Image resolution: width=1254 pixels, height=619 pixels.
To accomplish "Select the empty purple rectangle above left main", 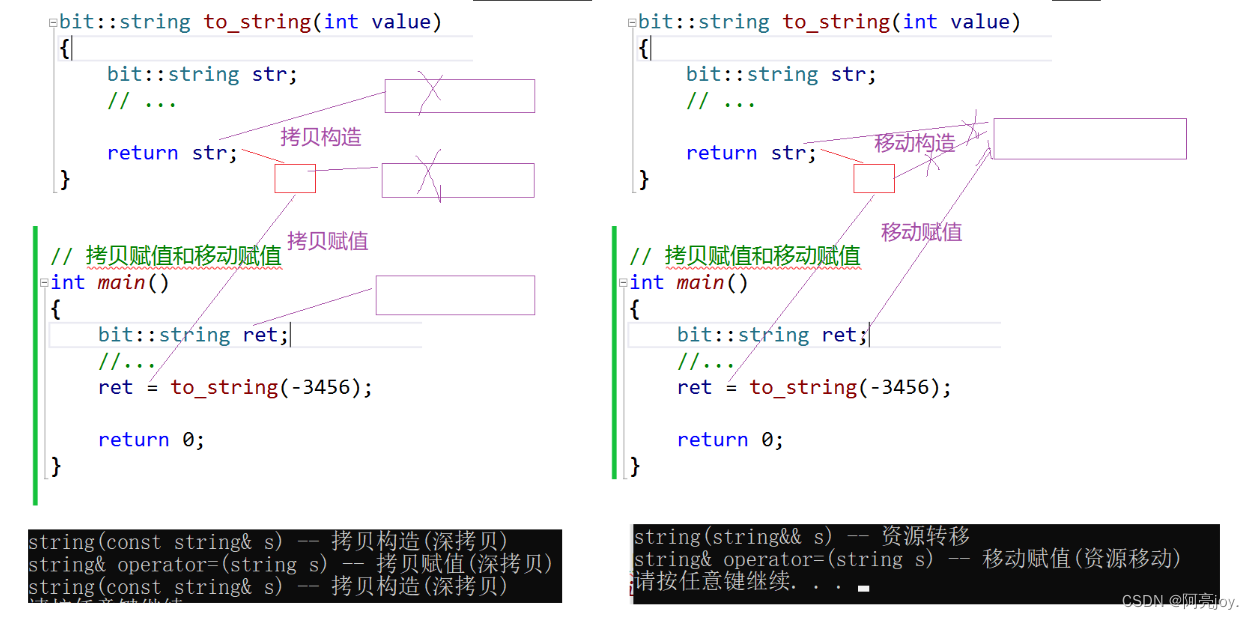I will point(455,294).
